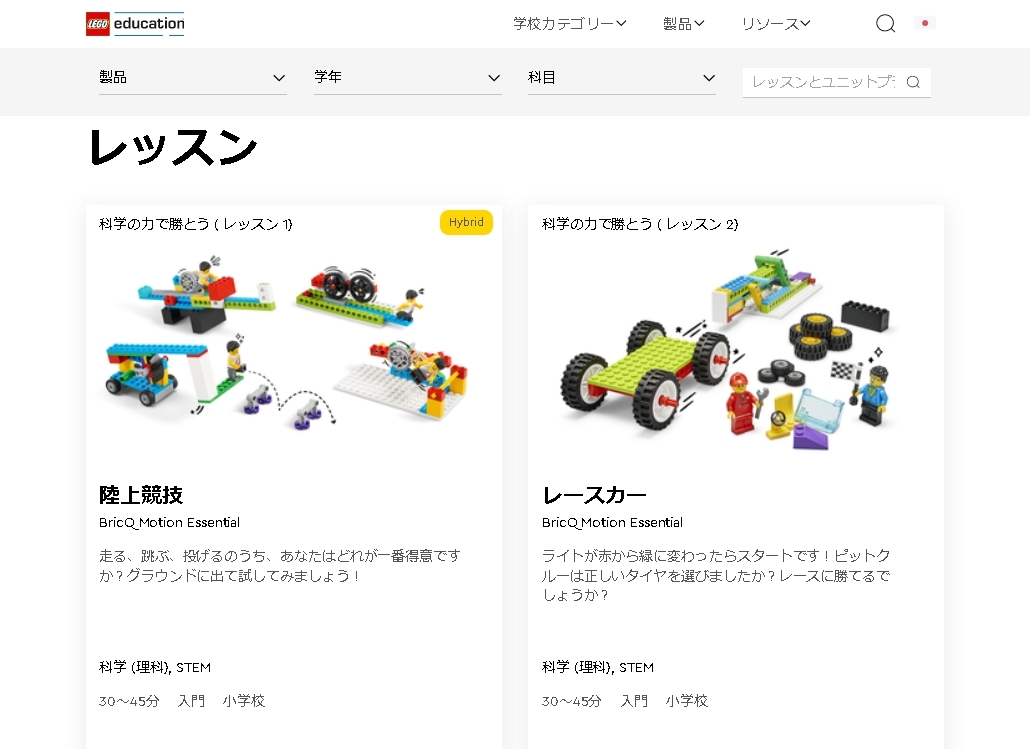Open the search magnifier in header
Screen dimensions: 1030x749
(885, 24)
